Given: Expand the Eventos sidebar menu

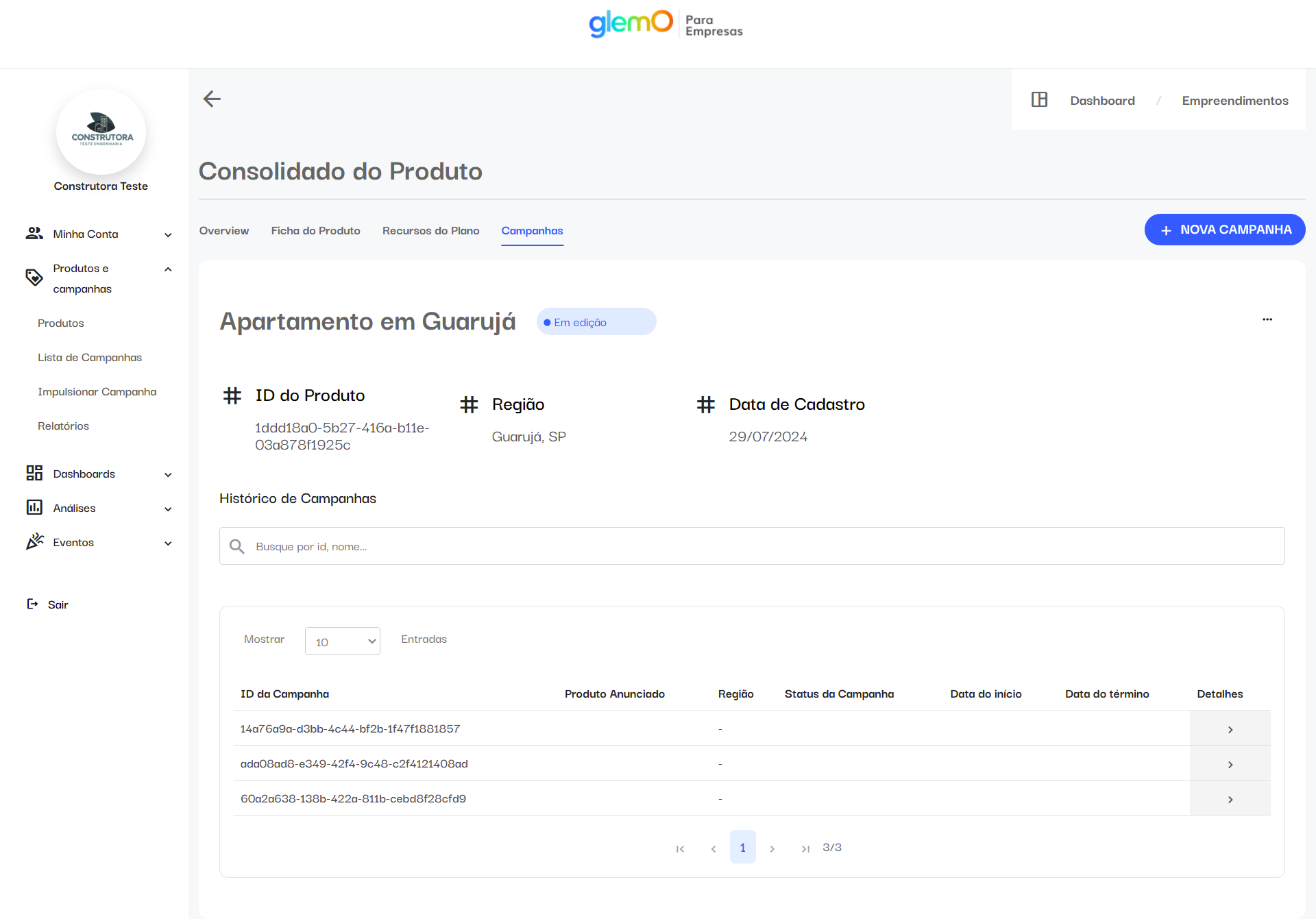Looking at the screenshot, I should (167, 543).
